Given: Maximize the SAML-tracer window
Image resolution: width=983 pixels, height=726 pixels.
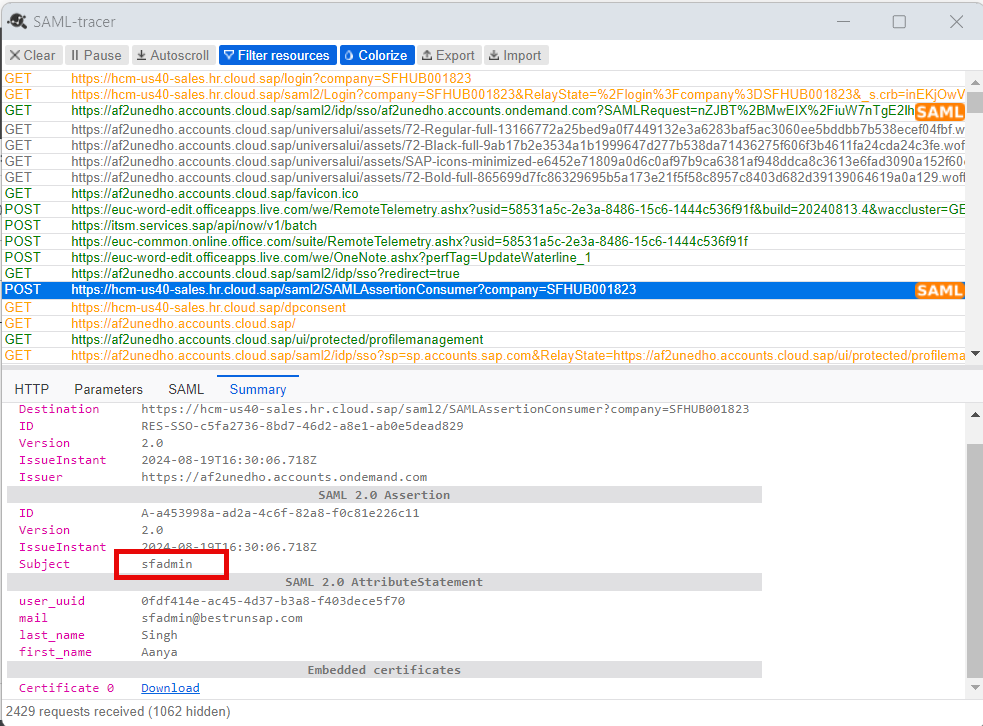Looking at the screenshot, I should (x=900, y=22).
